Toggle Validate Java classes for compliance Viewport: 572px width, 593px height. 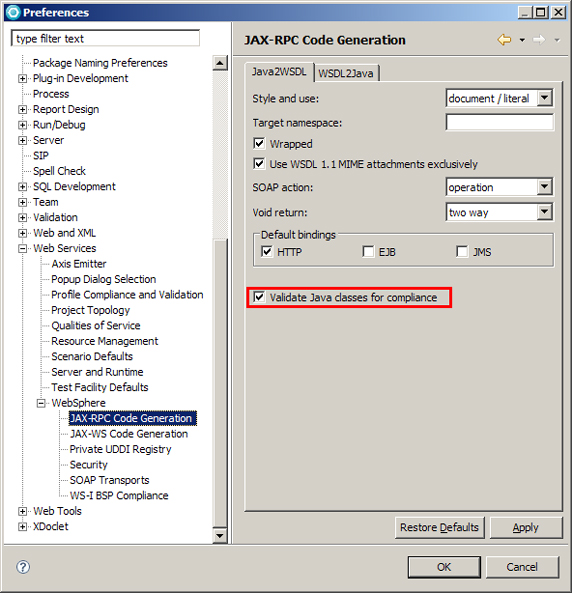pos(259,297)
